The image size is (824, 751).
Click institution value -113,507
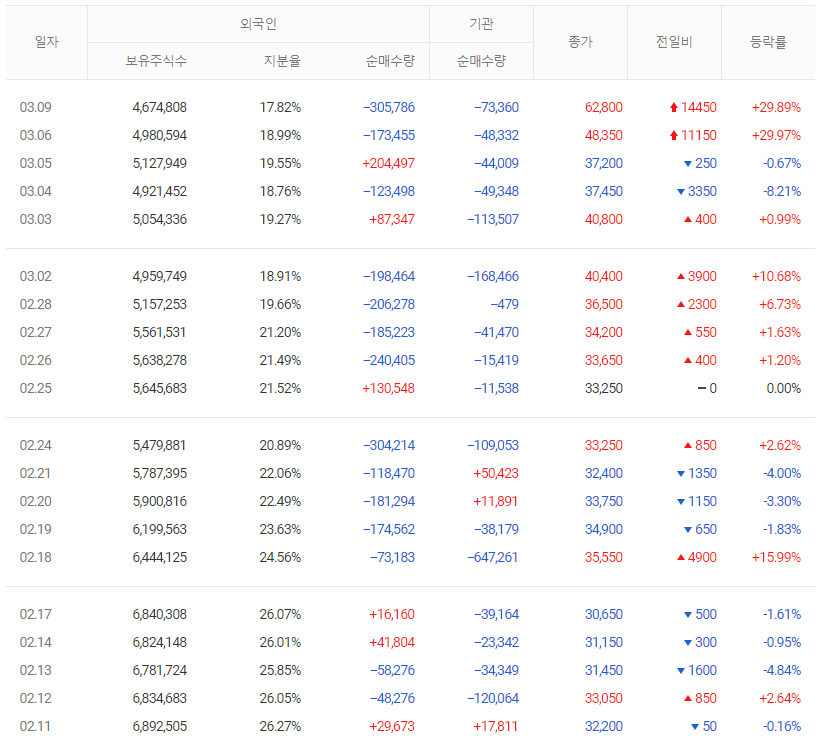pos(493,220)
